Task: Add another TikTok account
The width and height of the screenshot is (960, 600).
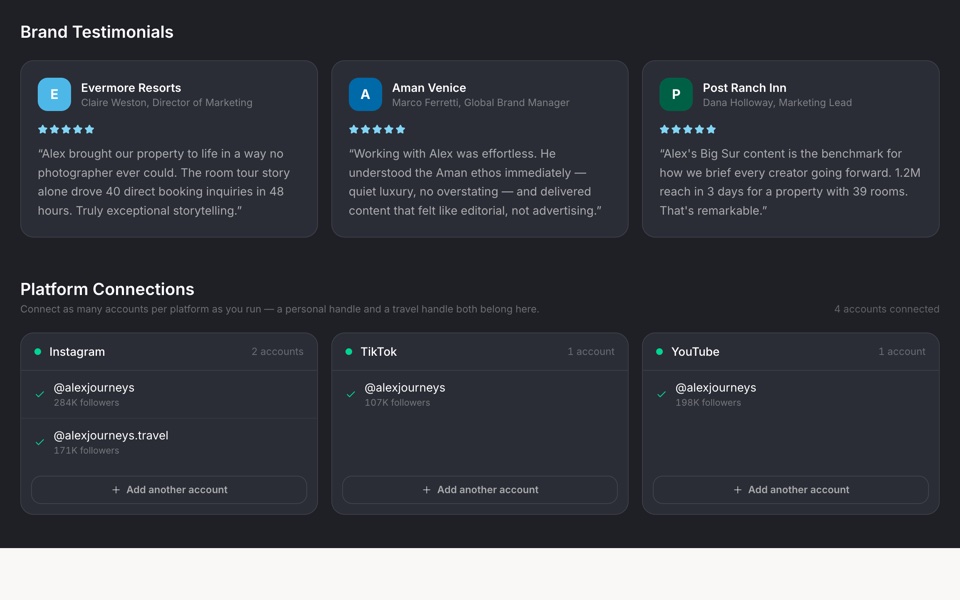Action: [x=480, y=490]
